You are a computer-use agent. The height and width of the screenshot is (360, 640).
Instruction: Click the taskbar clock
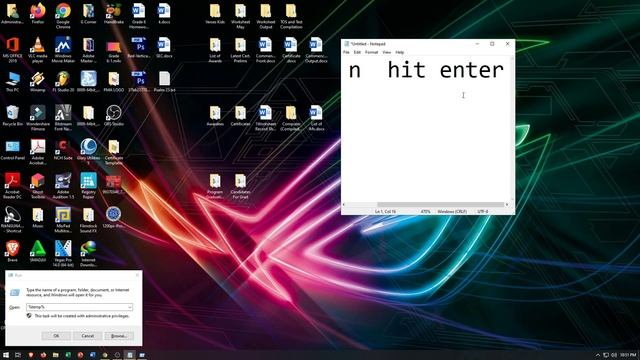coord(628,355)
